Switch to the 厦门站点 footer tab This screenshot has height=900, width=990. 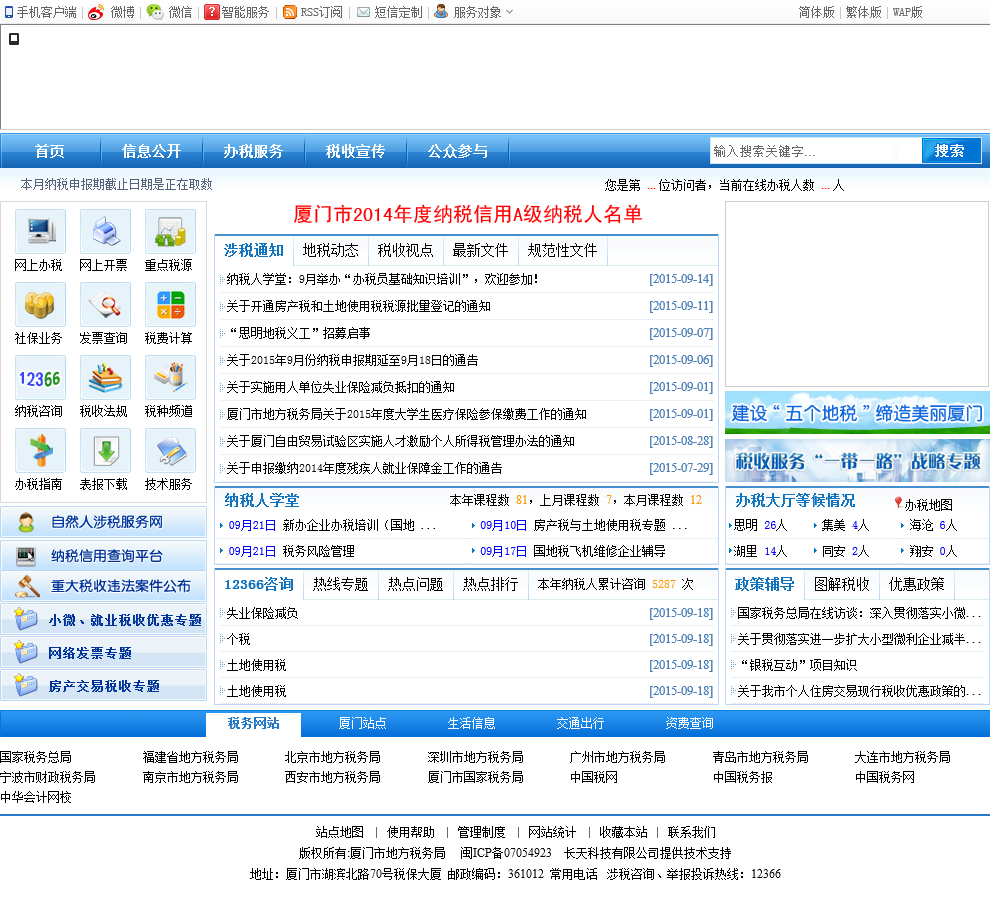362,723
